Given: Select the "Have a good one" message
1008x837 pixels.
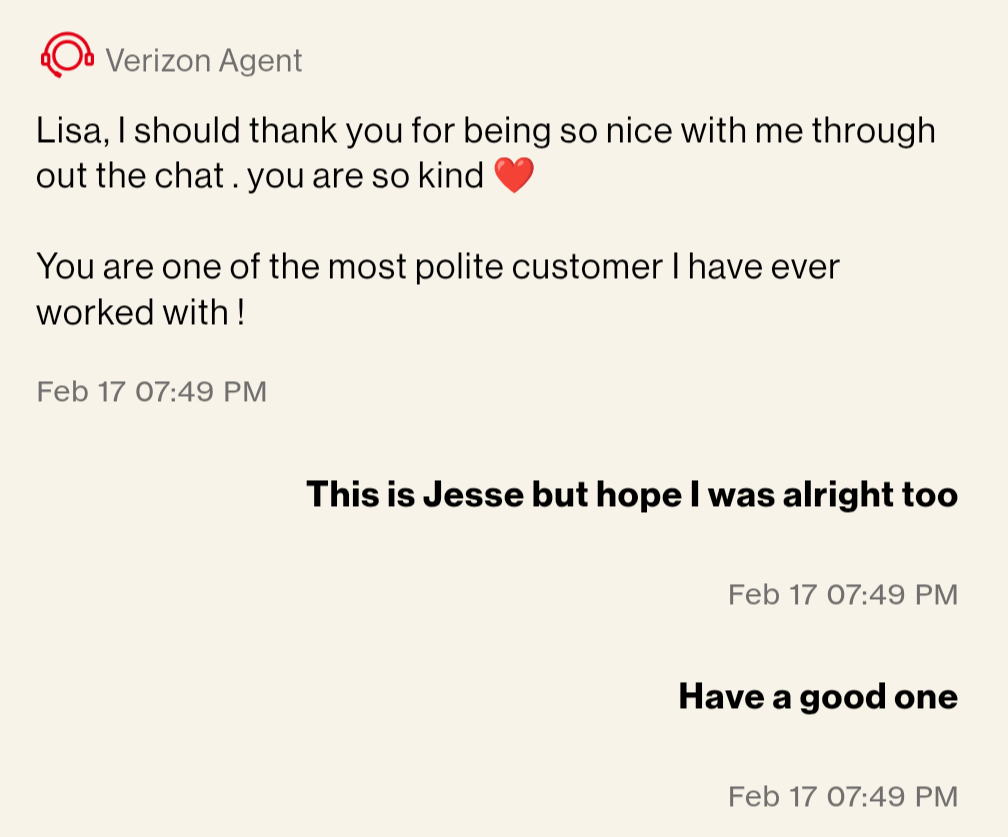Looking at the screenshot, I should (x=818, y=696).
